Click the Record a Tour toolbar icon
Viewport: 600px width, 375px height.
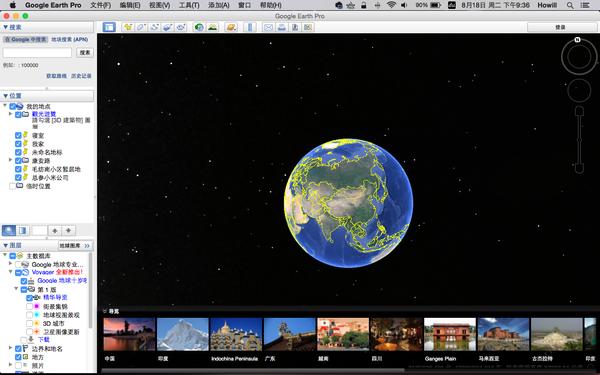coord(181,27)
